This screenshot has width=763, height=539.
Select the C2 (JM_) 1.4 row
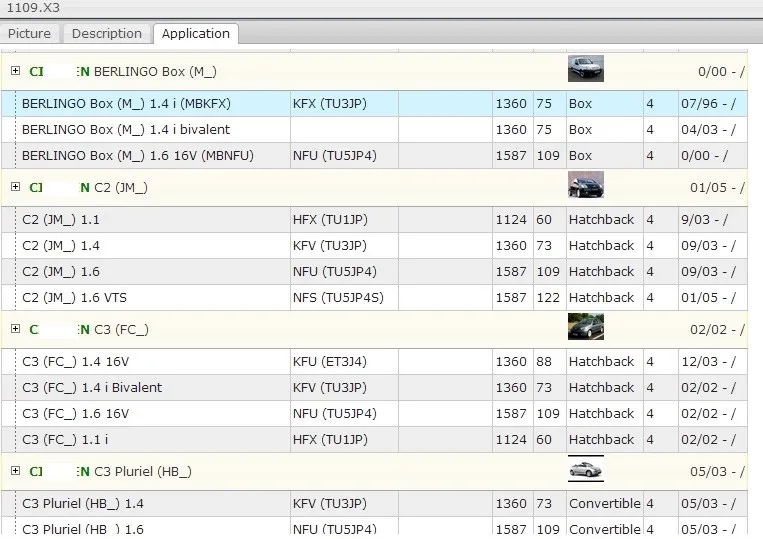pos(374,246)
